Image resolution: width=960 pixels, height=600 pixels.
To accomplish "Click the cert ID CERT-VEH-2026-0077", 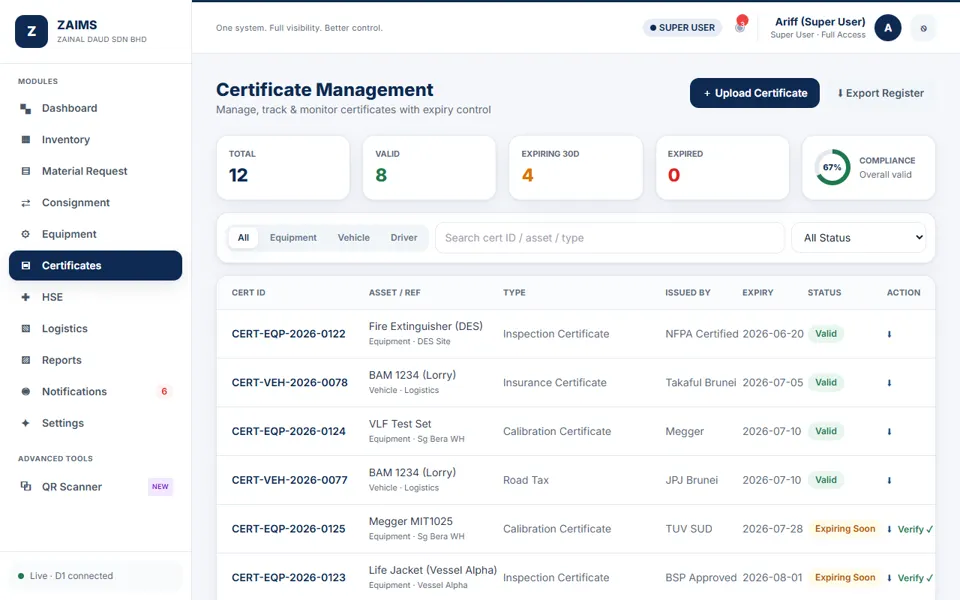I will pos(290,480).
